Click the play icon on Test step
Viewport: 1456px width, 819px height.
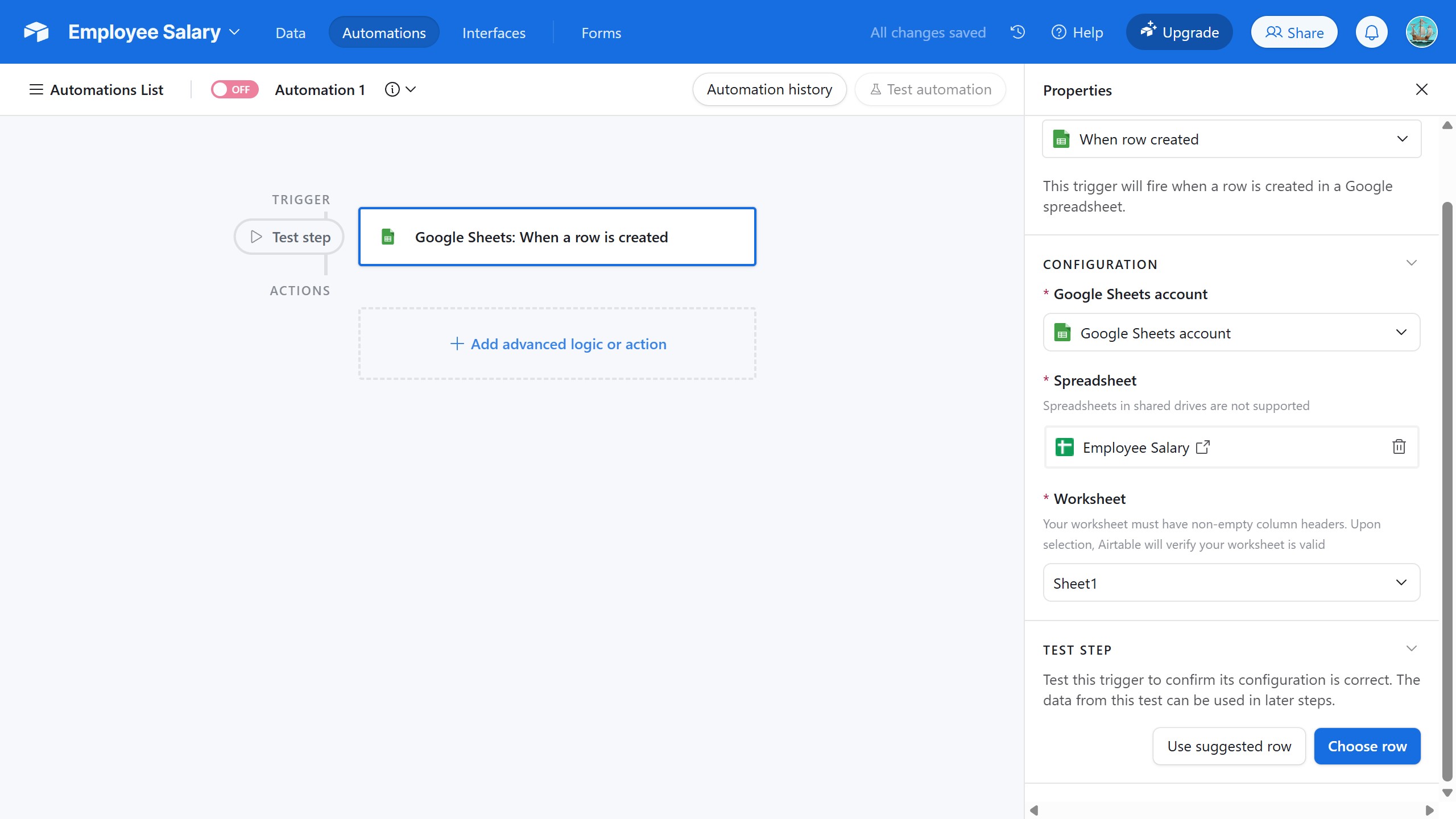[x=256, y=237]
